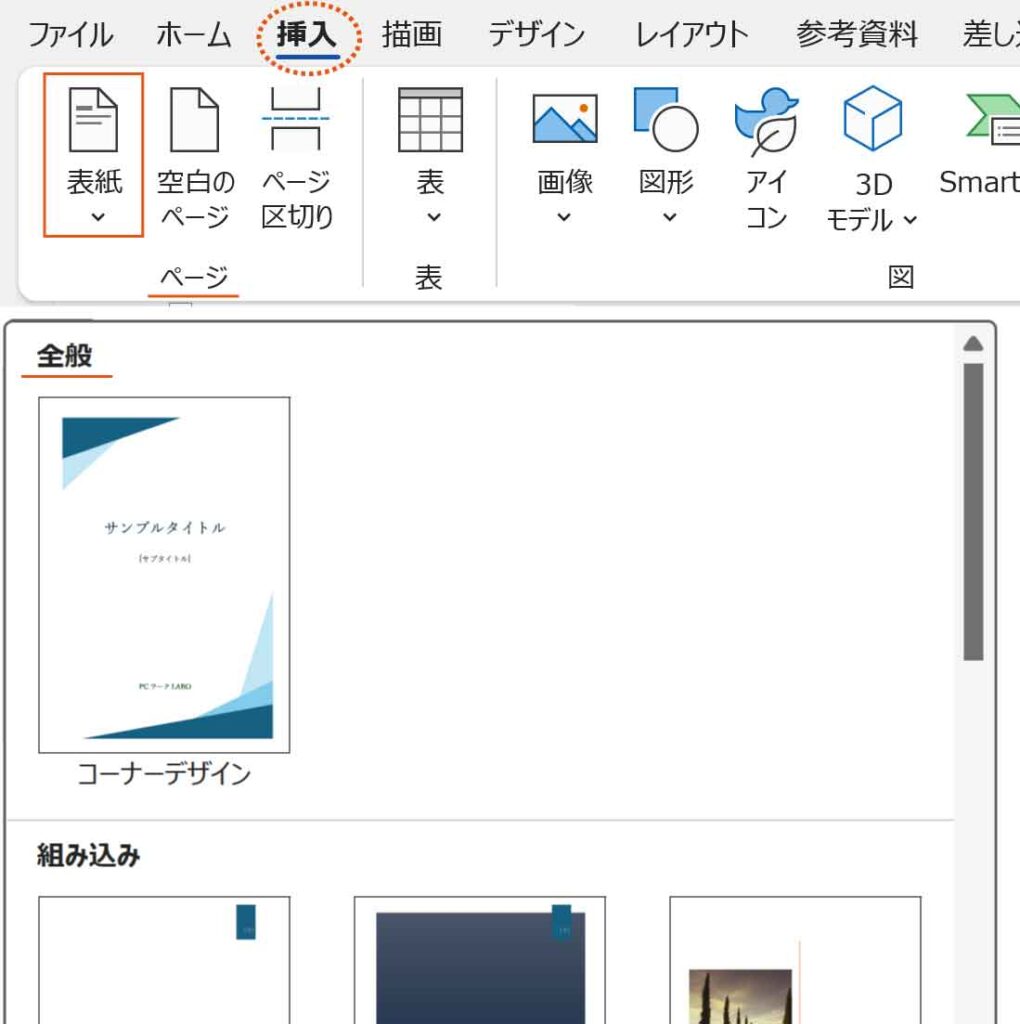This screenshot has width=1020, height=1024.
Task: Switch to the 参考資料 tab
Action: [857, 35]
